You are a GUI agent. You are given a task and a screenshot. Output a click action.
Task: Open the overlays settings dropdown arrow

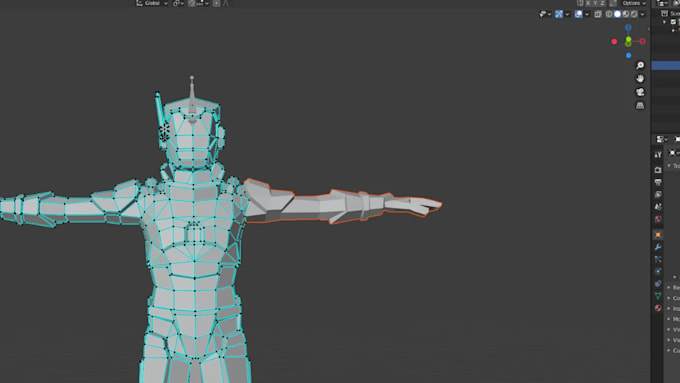587,14
